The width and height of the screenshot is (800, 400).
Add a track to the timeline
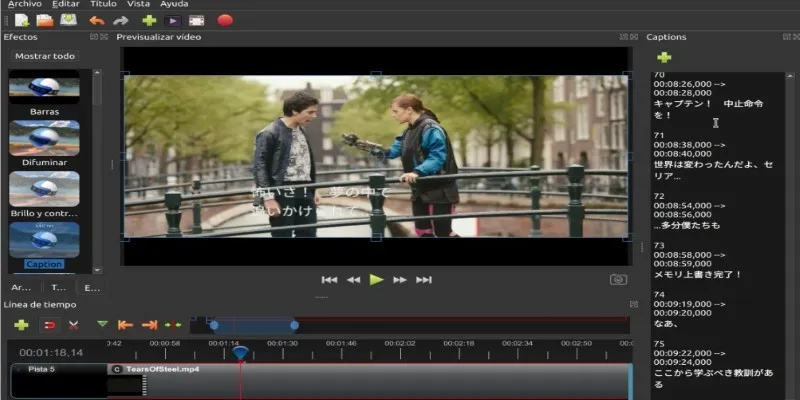tap(21, 325)
